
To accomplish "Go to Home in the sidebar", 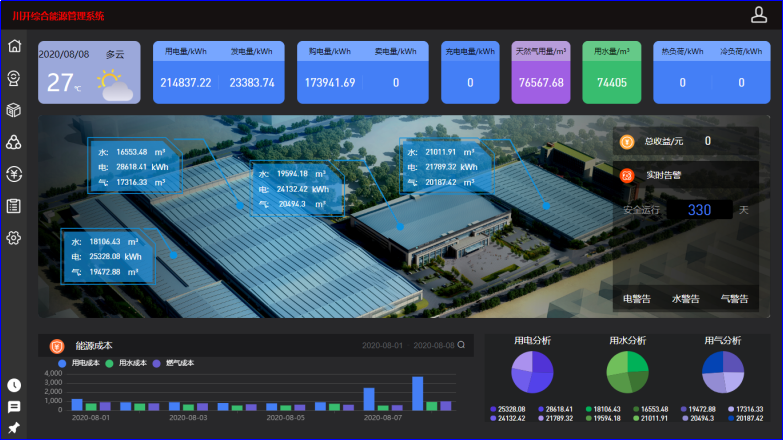I will (14, 46).
